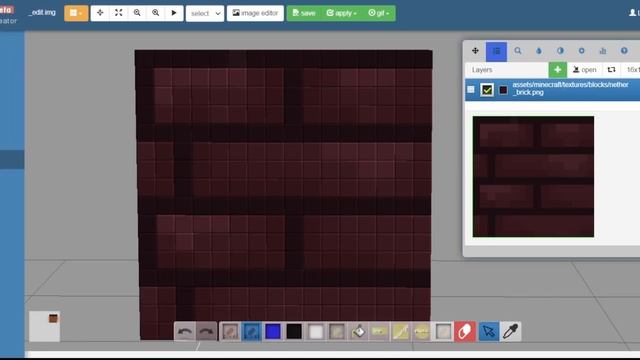The height and width of the screenshot is (360, 640).
Task: Open the 'apply' dropdown menu
Action: [341, 13]
